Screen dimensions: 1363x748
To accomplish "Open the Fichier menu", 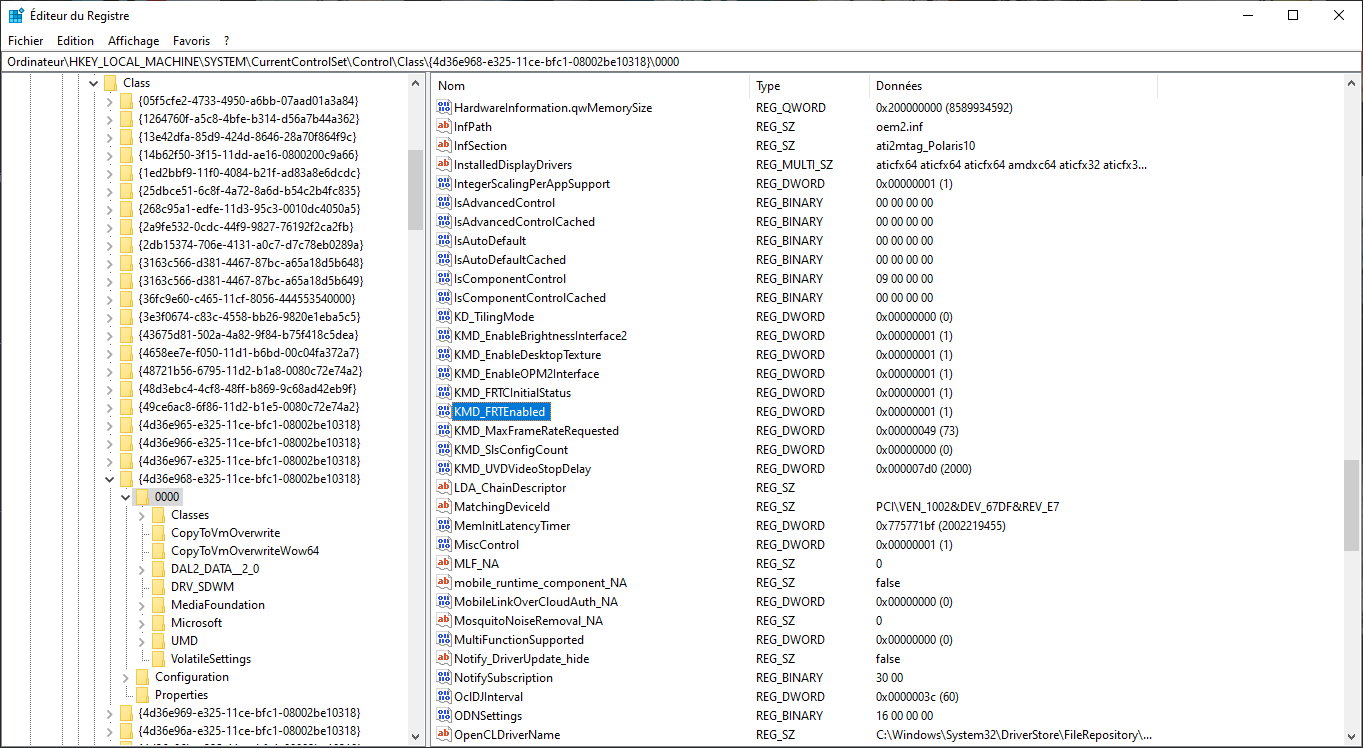I will [x=26, y=41].
